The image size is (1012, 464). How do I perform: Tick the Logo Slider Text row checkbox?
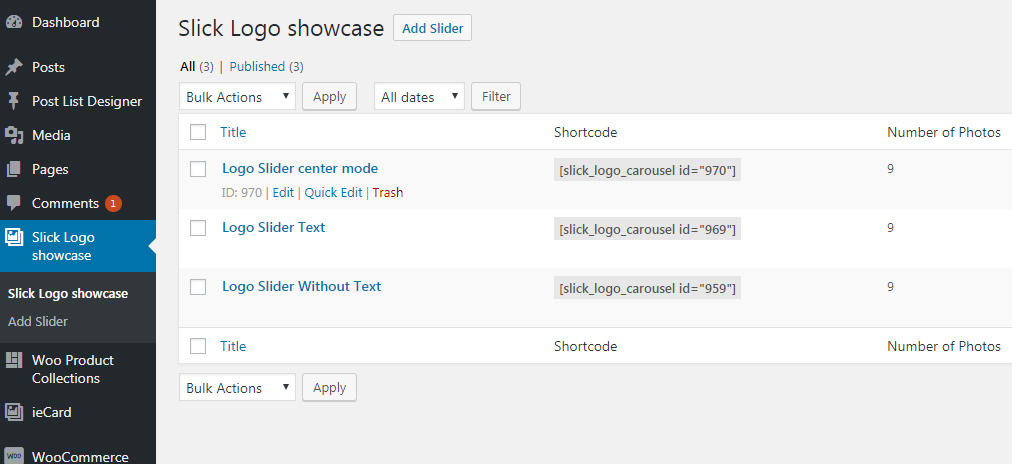coord(198,228)
